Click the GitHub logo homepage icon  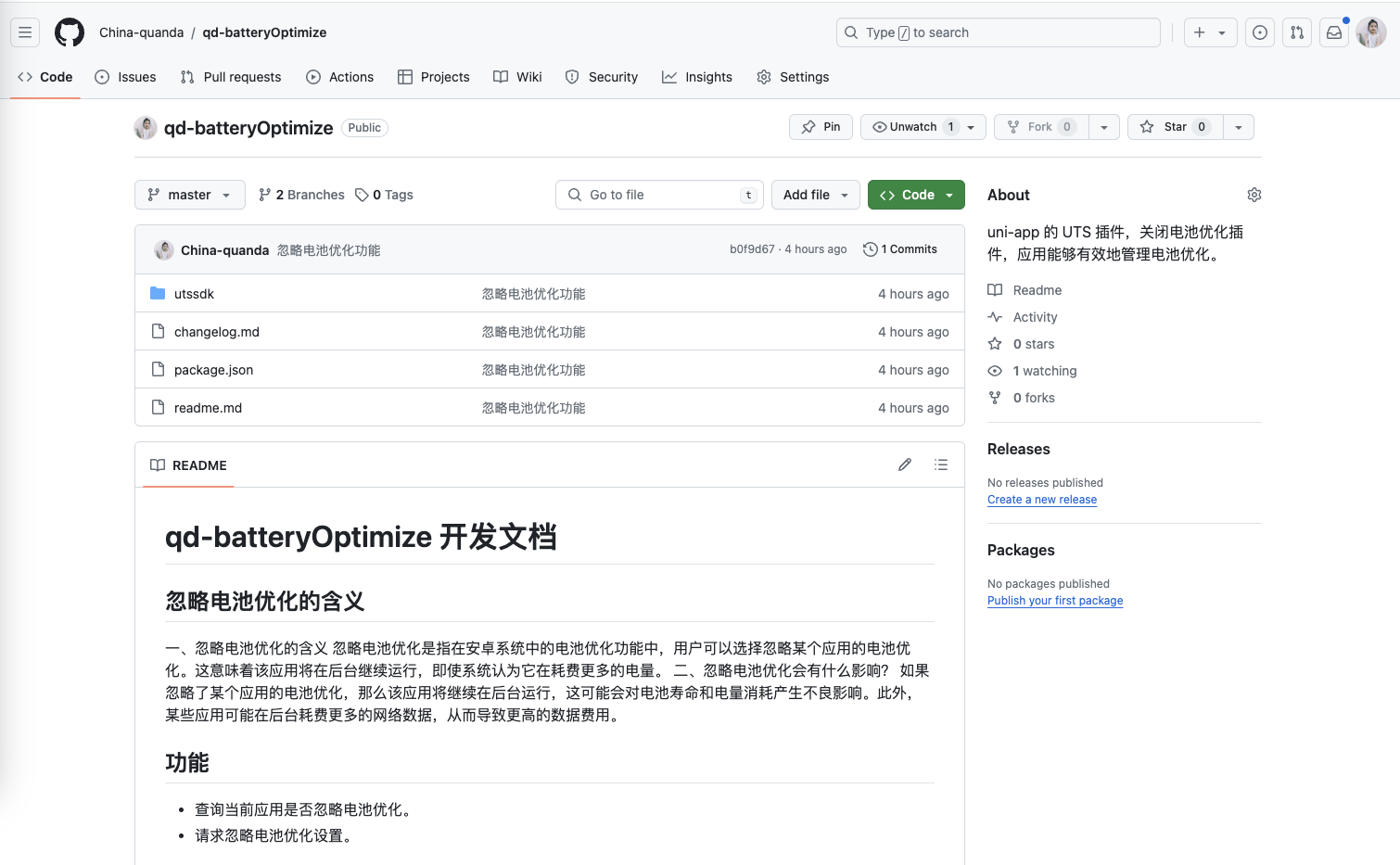tap(70, 32)
